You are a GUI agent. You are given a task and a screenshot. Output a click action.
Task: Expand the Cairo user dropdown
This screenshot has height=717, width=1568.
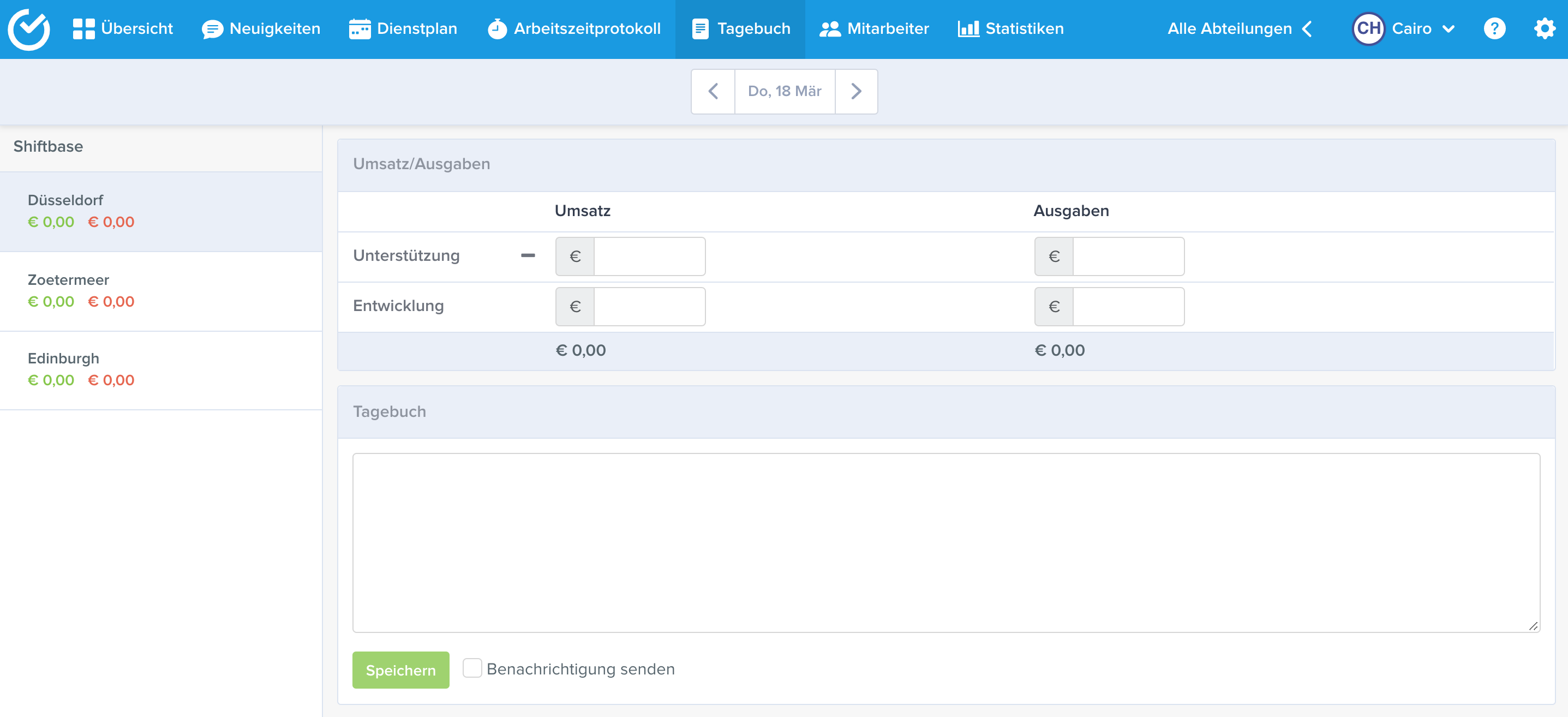pyautogui.click(x=1423, y=28)
